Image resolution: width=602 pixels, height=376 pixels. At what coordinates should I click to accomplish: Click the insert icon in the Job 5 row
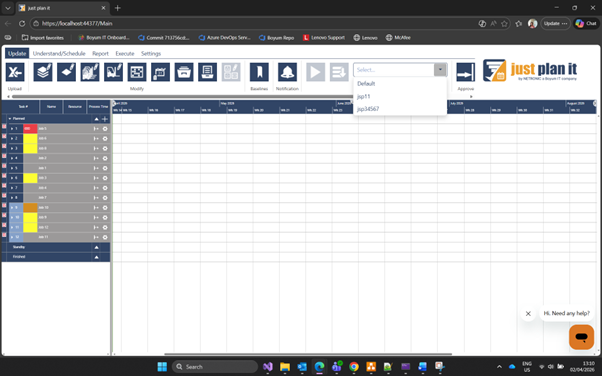96,129
